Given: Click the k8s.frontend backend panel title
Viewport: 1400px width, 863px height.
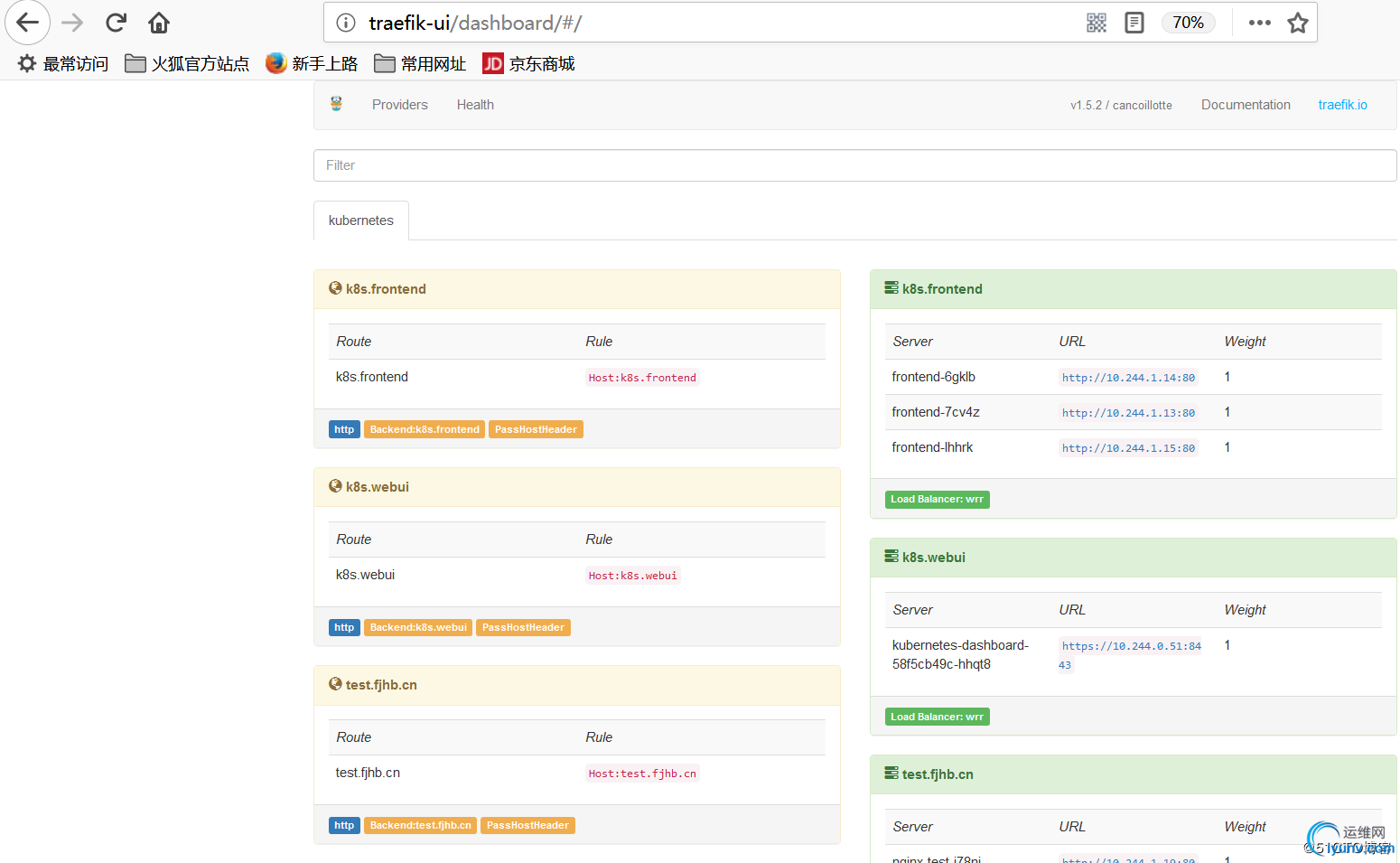Looking at the screenshot, I should (942, 289).
